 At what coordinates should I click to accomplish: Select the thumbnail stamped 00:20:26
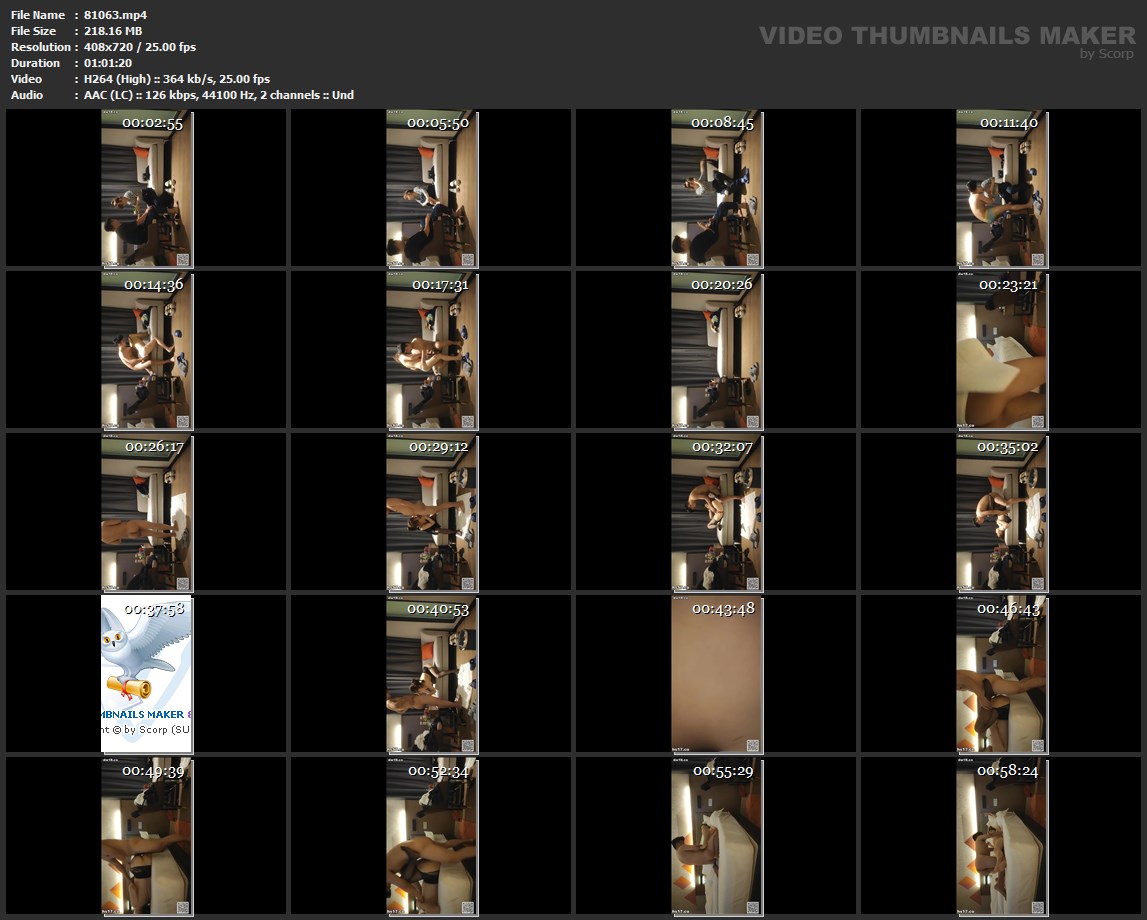pos(717,350)
